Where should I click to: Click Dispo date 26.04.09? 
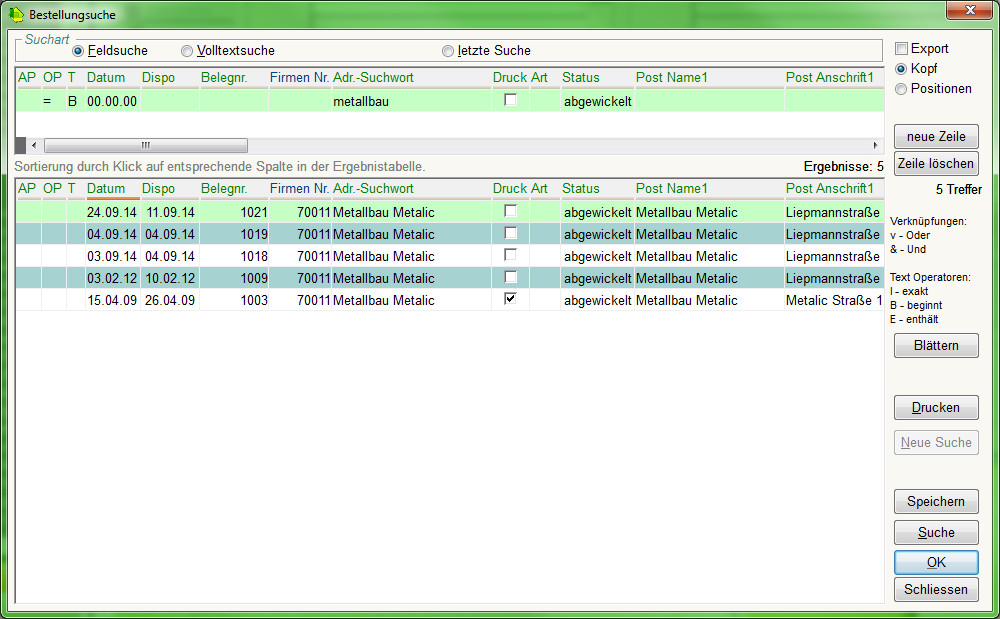[170, 300]
